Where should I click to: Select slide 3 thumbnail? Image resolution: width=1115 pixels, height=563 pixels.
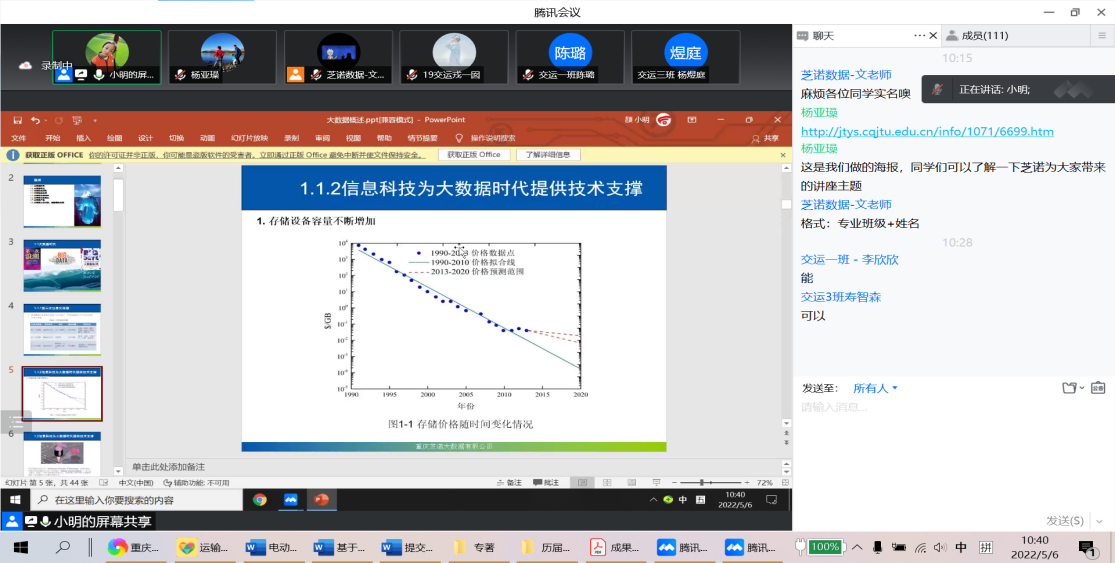[63, 266]
